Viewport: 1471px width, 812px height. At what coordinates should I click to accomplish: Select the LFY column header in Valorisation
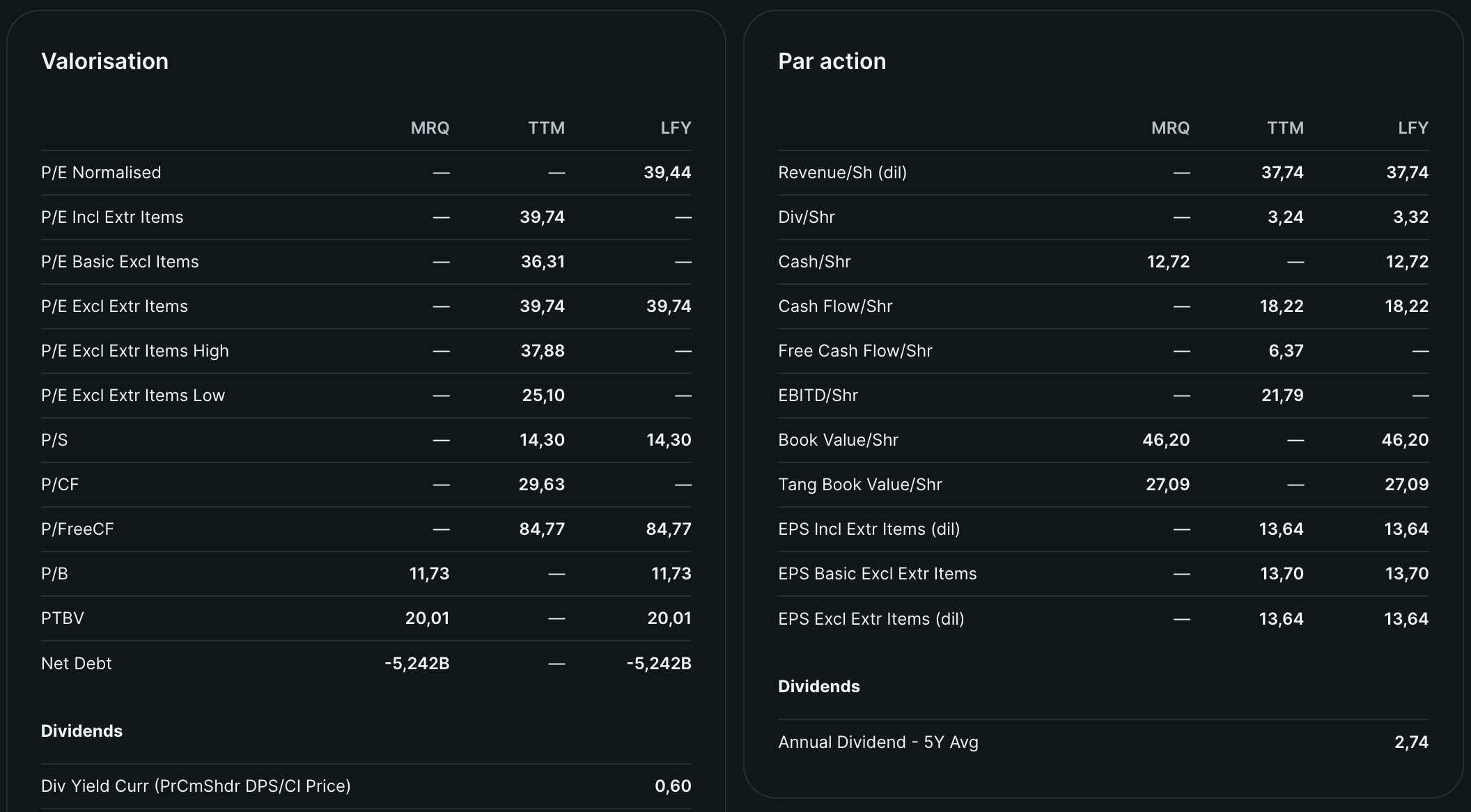676,128
